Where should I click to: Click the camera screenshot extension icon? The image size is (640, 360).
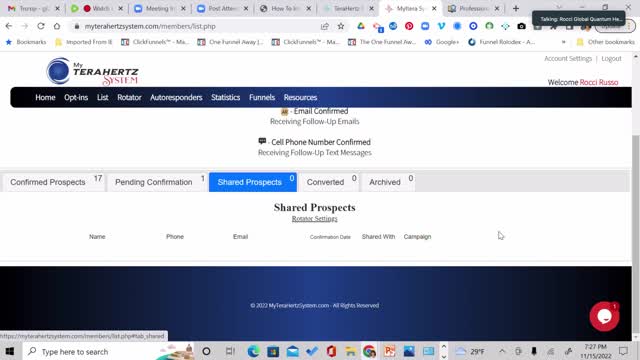521,26
